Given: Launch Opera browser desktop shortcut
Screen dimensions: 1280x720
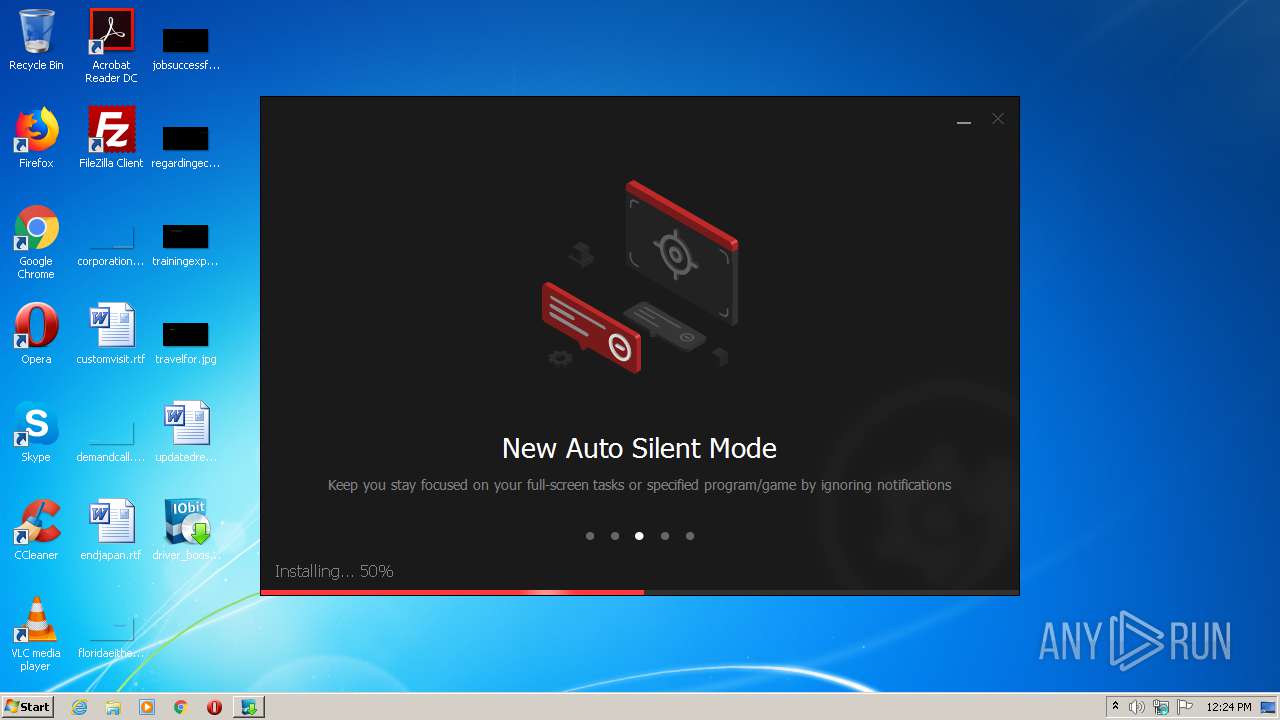Looking at the screenshot, I should [x=36, y=334].
